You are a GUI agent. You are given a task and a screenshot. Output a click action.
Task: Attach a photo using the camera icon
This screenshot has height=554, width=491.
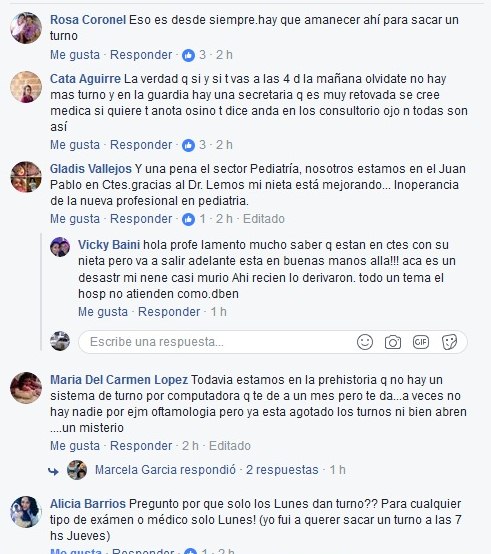pyautogui.click(x=393, y=342)
